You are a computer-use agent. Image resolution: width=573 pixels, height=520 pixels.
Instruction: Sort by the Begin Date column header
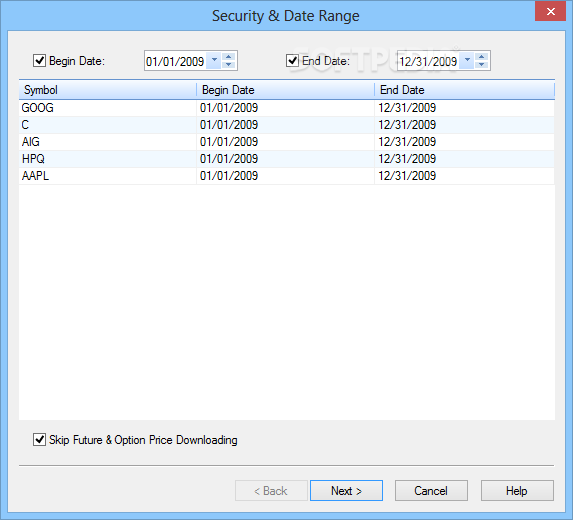coord(285,90)
